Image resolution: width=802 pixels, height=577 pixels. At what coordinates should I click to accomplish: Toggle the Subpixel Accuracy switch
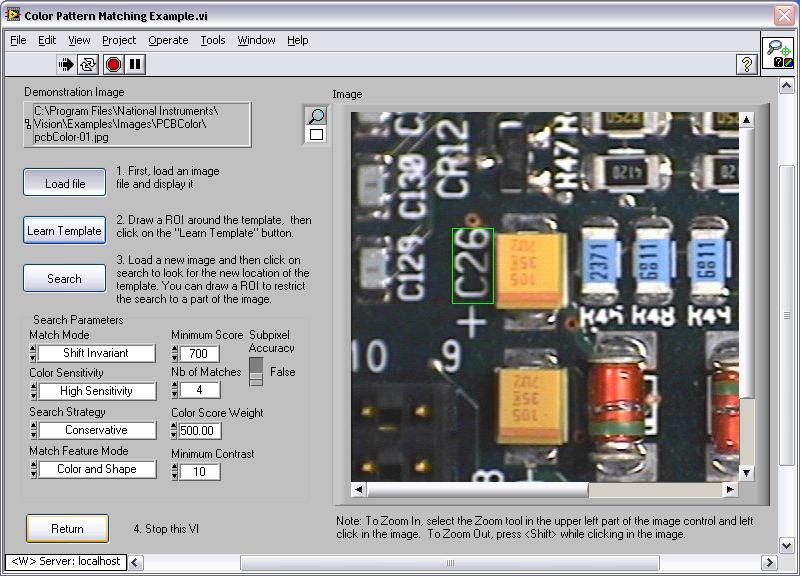[256, 371]
